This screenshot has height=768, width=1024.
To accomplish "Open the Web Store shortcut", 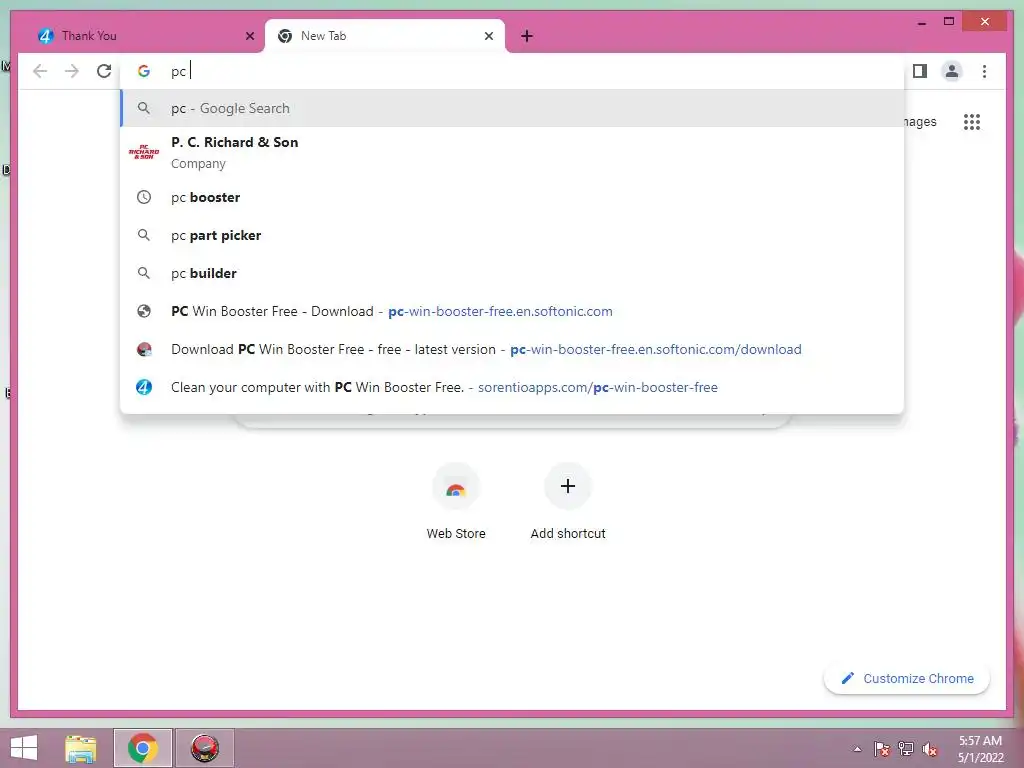I will [456, 502].
